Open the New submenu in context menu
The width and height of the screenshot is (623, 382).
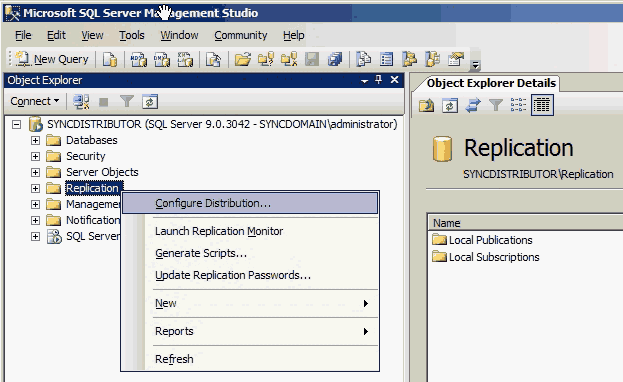point(250,303)
